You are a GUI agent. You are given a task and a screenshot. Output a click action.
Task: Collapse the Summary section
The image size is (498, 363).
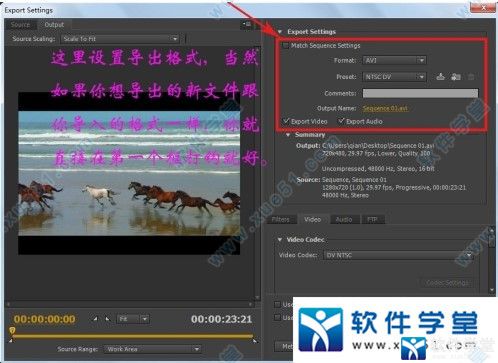pyautogui.click(x=288, y=135)
